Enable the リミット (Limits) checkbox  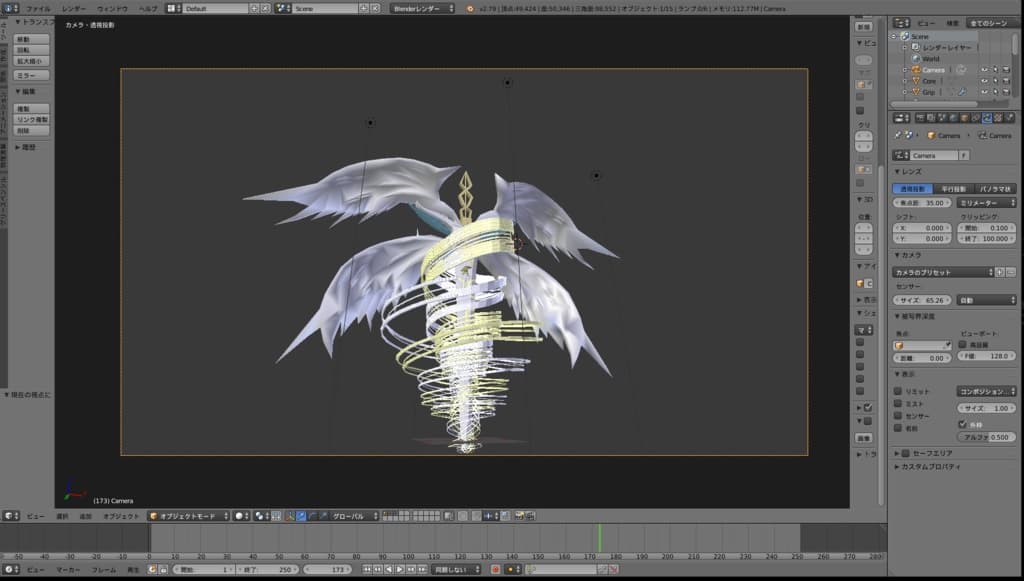(x=898, y=391)
